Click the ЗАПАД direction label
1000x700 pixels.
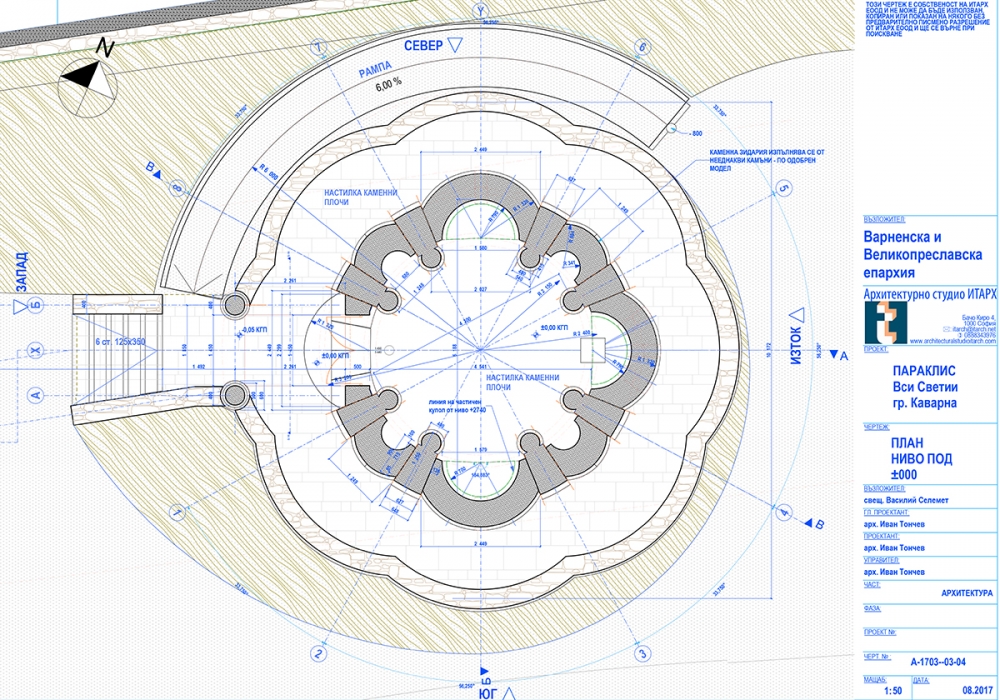22,273
